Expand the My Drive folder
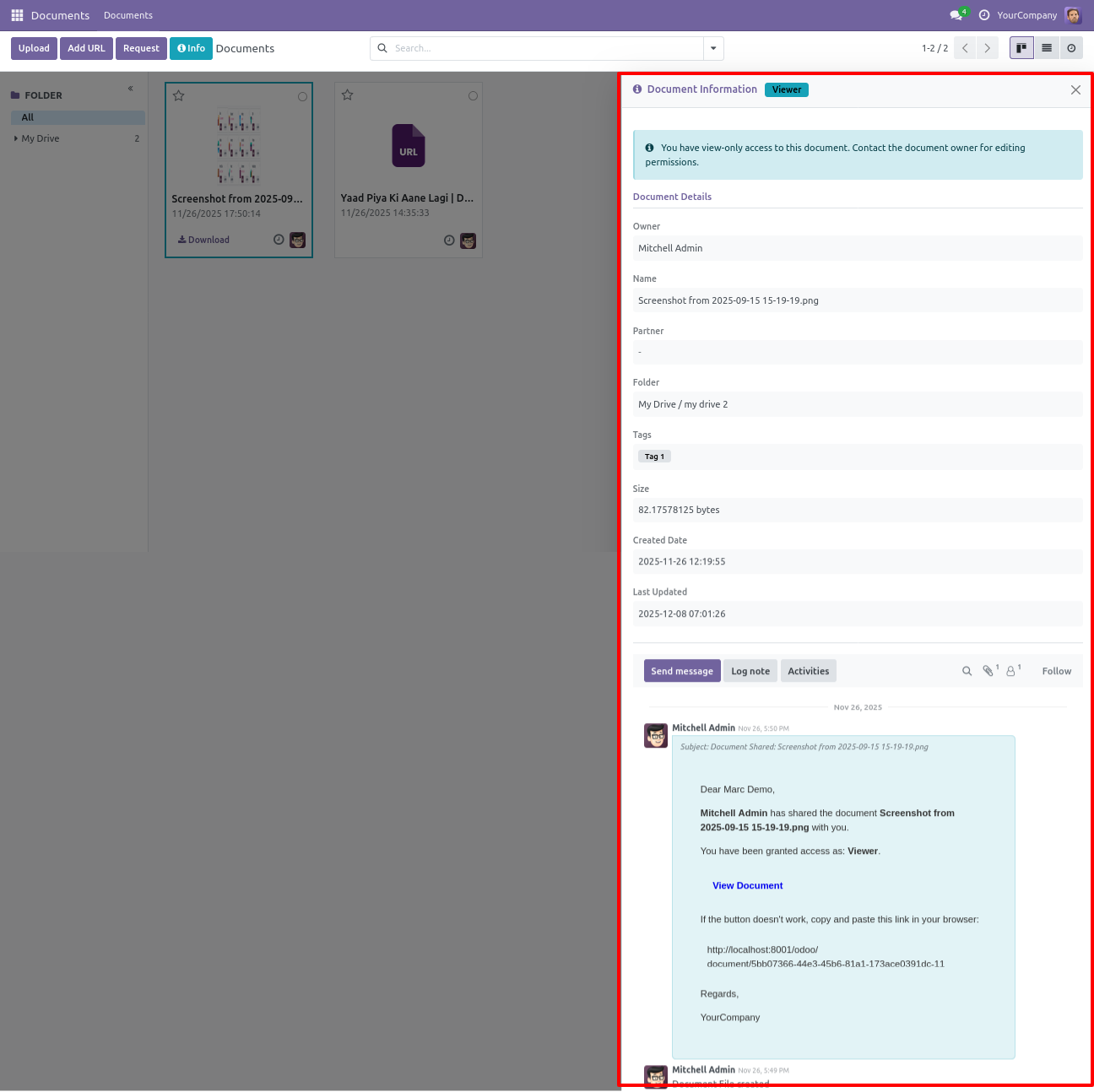The width and height of the screenshot is (1094, 1092). pos(16,138)
